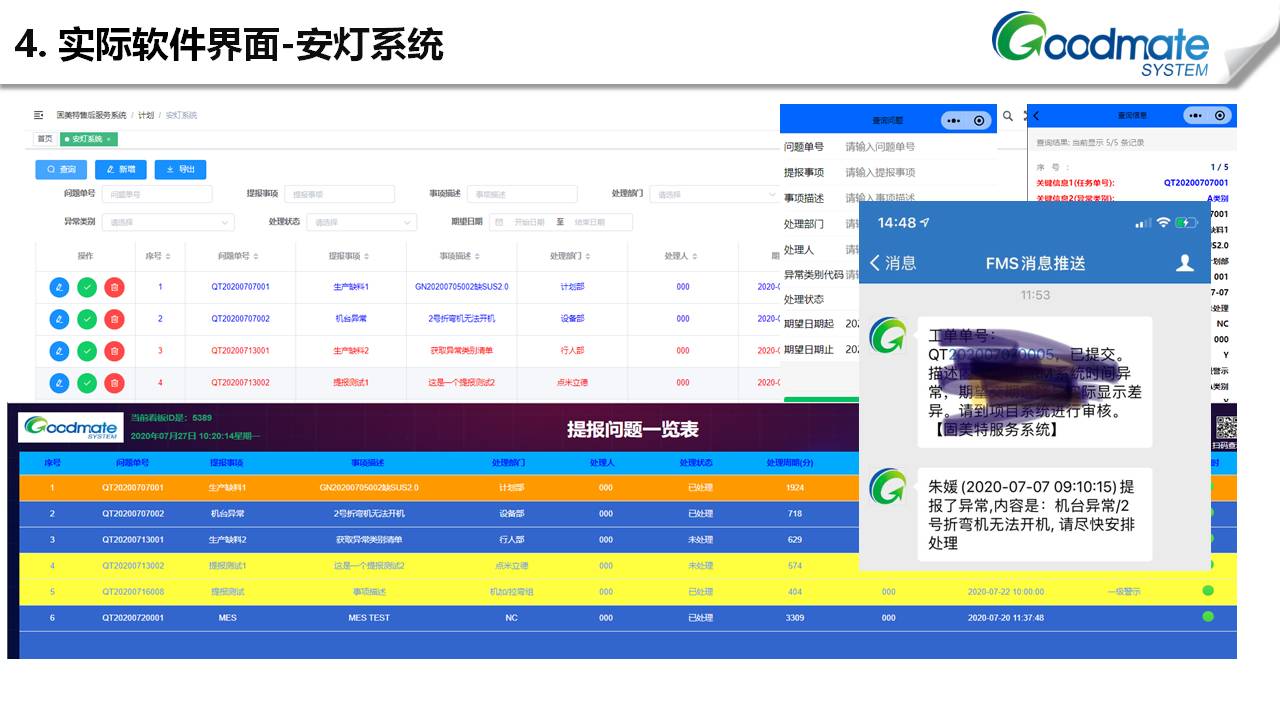Image resolution: width=1280 pixels, height=720 pixels.
Task: Select the 安灯系统 tab
Action: click(x=87, y=139)
